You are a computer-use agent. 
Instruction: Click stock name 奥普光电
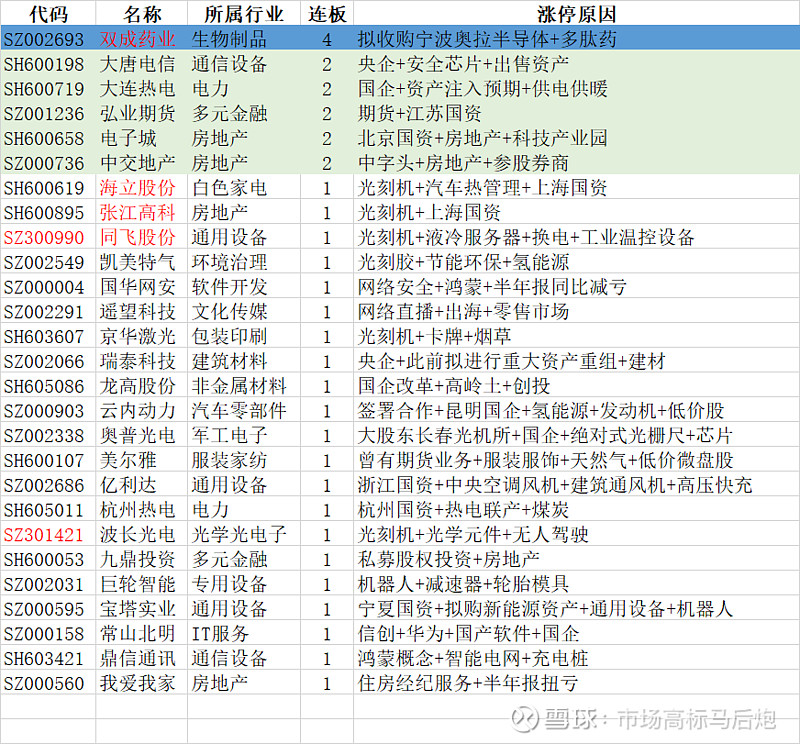[x=138, y=436]
